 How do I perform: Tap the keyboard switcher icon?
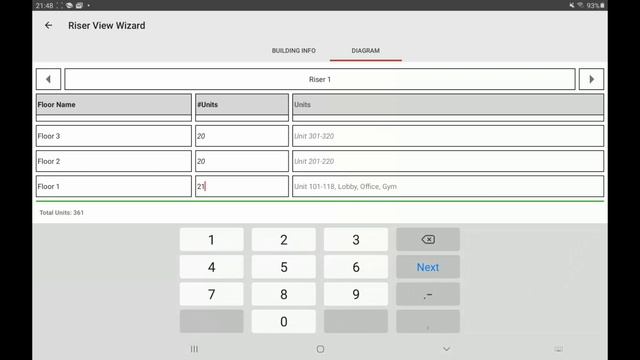click(x=559, y=349)
